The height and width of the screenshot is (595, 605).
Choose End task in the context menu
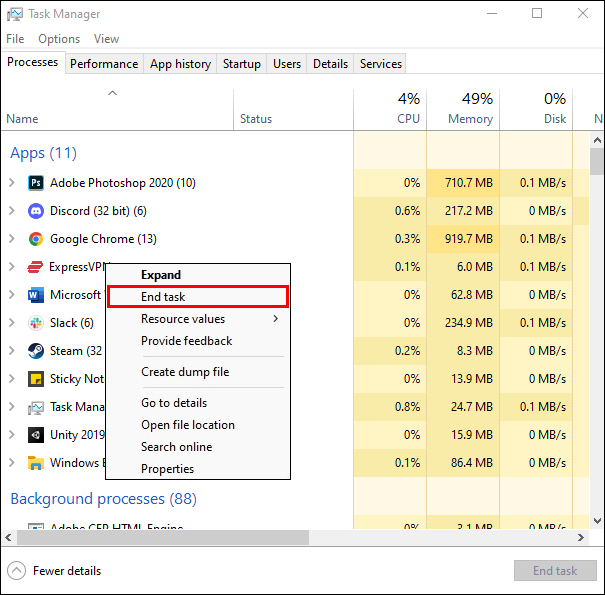(x=198, y=297)
